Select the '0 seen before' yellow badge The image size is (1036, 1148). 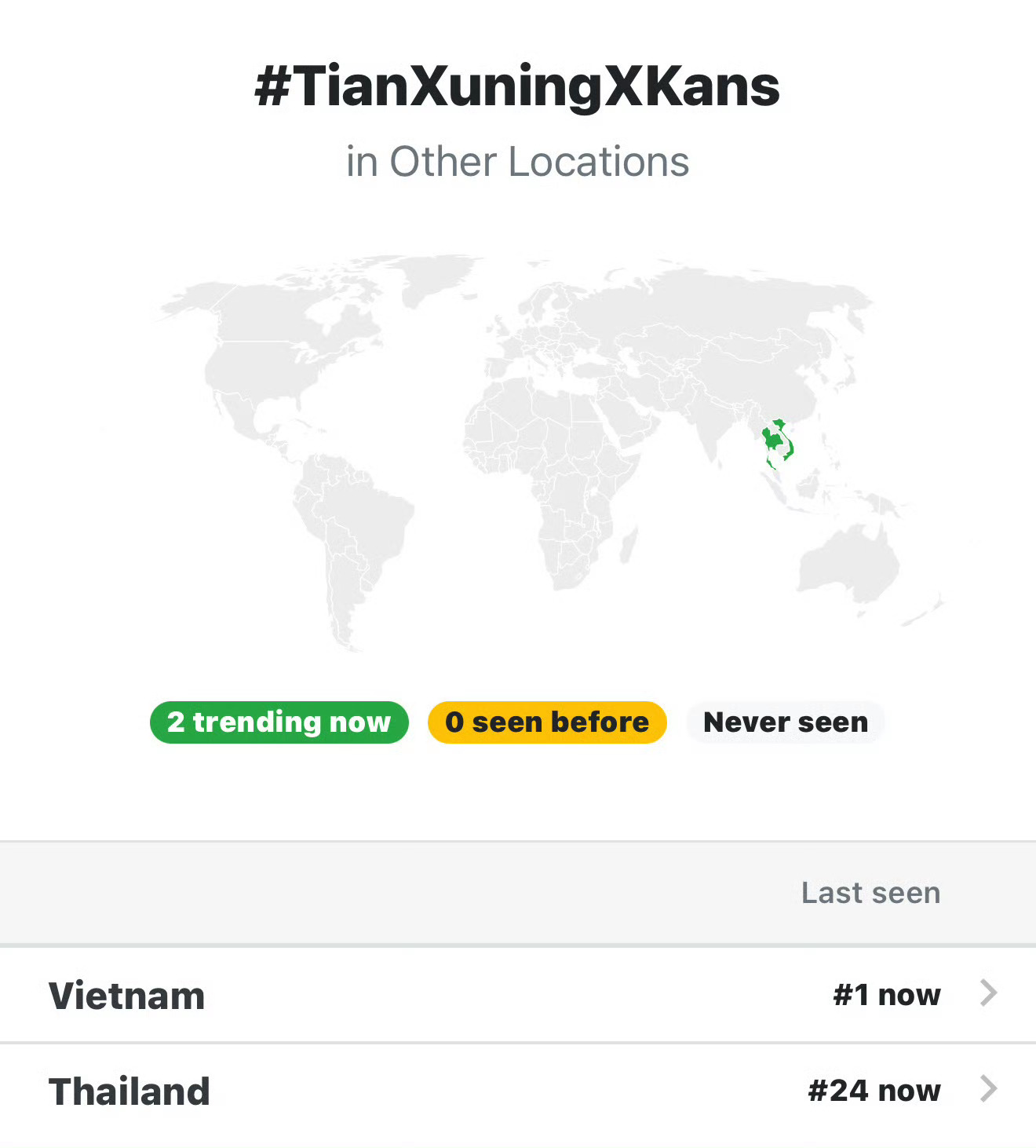tap(547, 722)
